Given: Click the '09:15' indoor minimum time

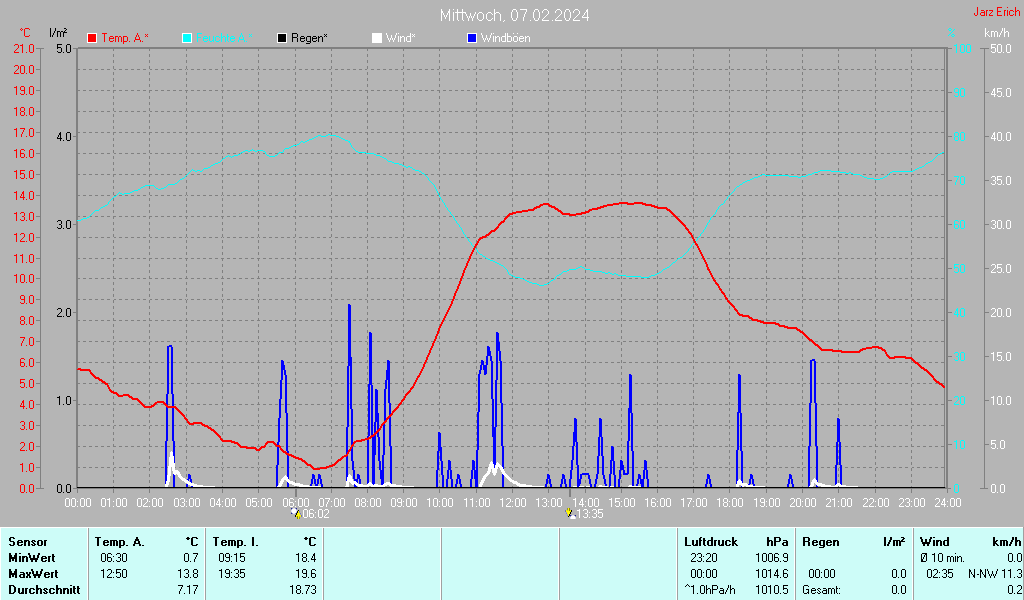Looking at the screenshot, I should [232, 558].
